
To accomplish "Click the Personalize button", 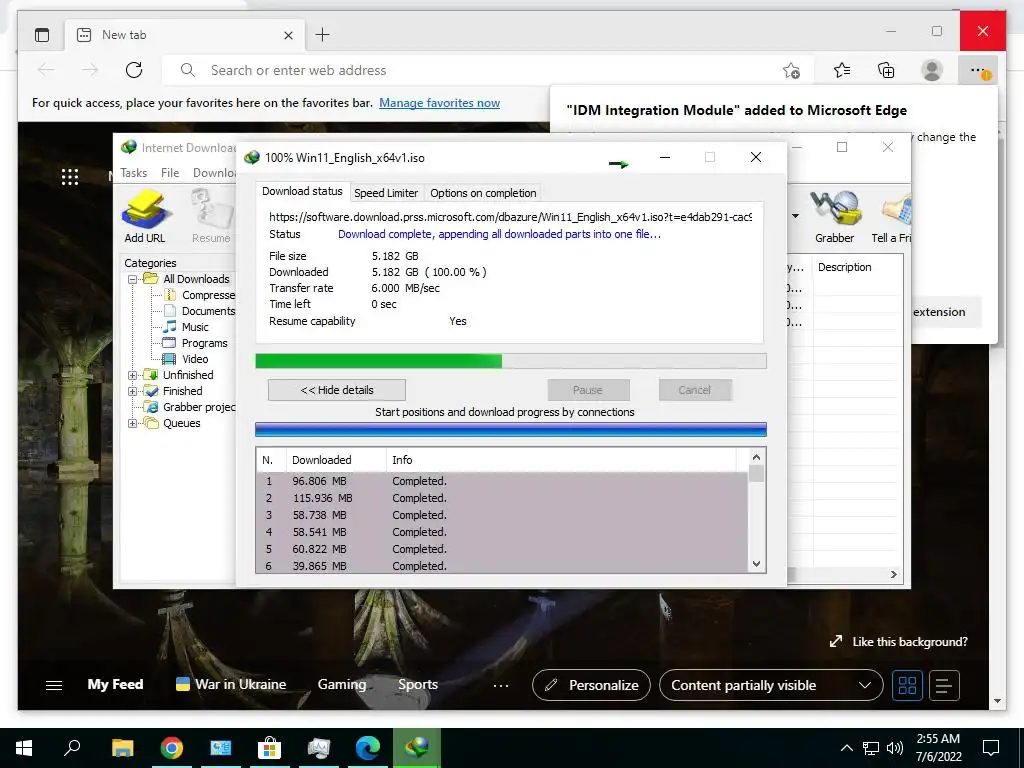I will click(591, 685).
